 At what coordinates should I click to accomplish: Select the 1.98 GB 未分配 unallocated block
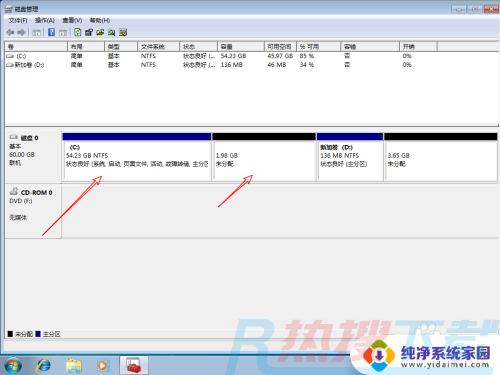pyautogui.click(x=264, y=157)
